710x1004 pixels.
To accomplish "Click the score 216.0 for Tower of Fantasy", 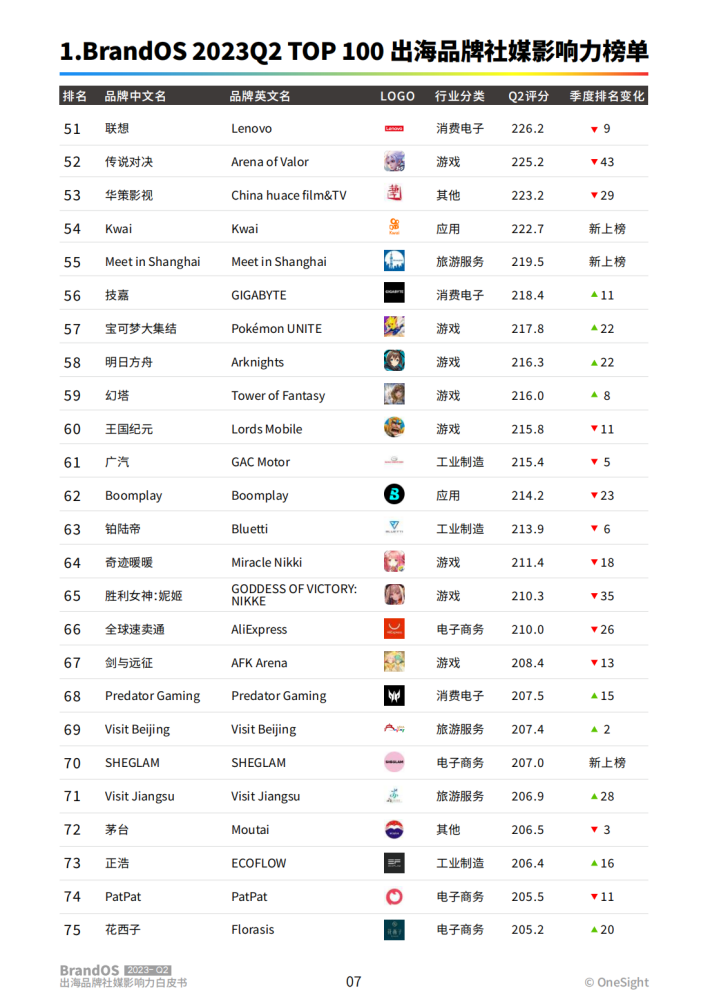I will point(528,396).
